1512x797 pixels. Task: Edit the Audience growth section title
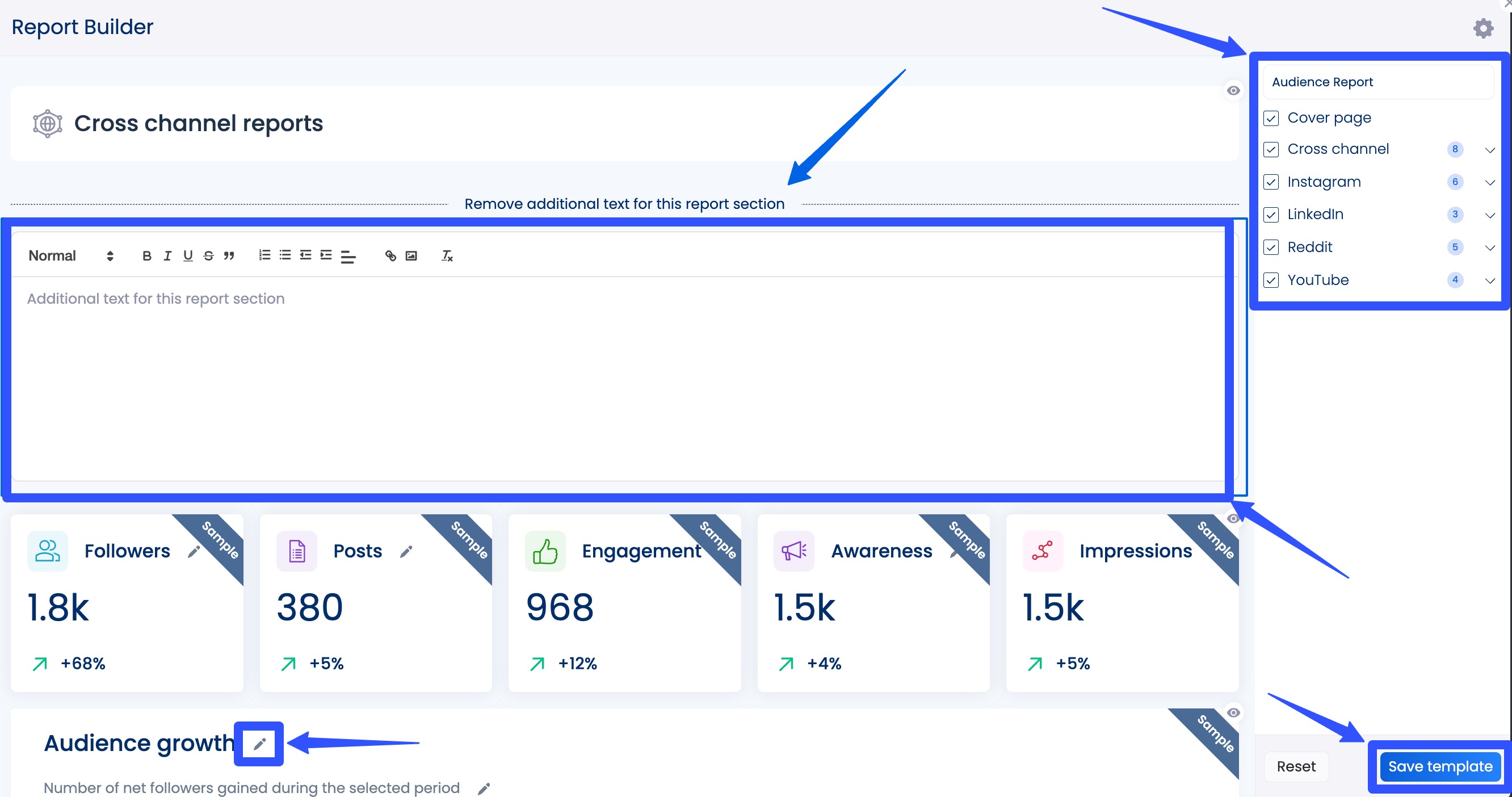(x=259, y=743)
